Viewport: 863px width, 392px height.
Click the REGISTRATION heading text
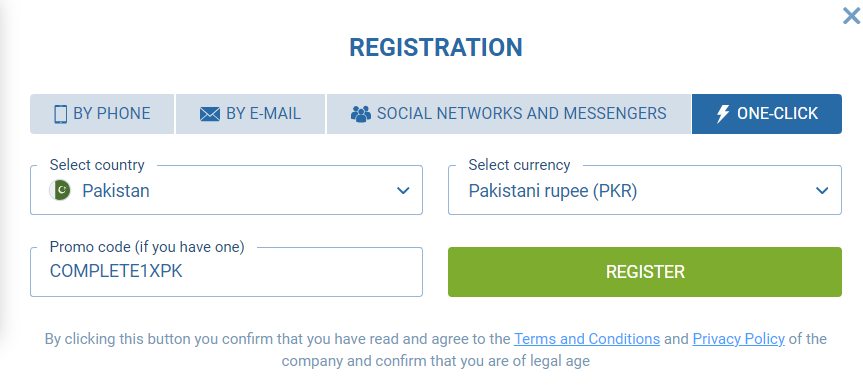pos(436,47)
